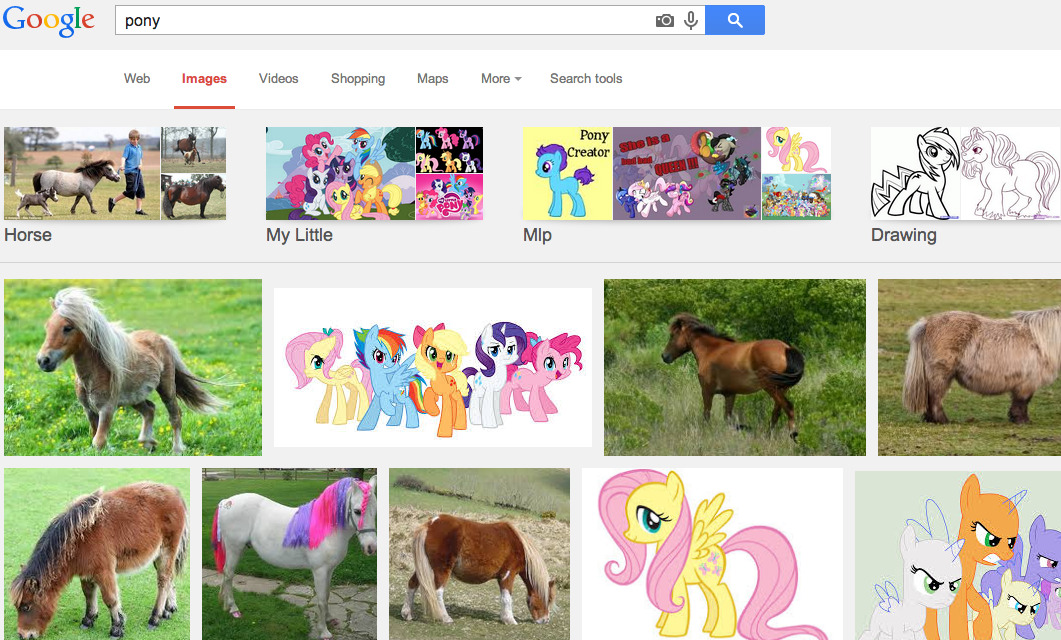Select the Images tab

coord(204,78)
